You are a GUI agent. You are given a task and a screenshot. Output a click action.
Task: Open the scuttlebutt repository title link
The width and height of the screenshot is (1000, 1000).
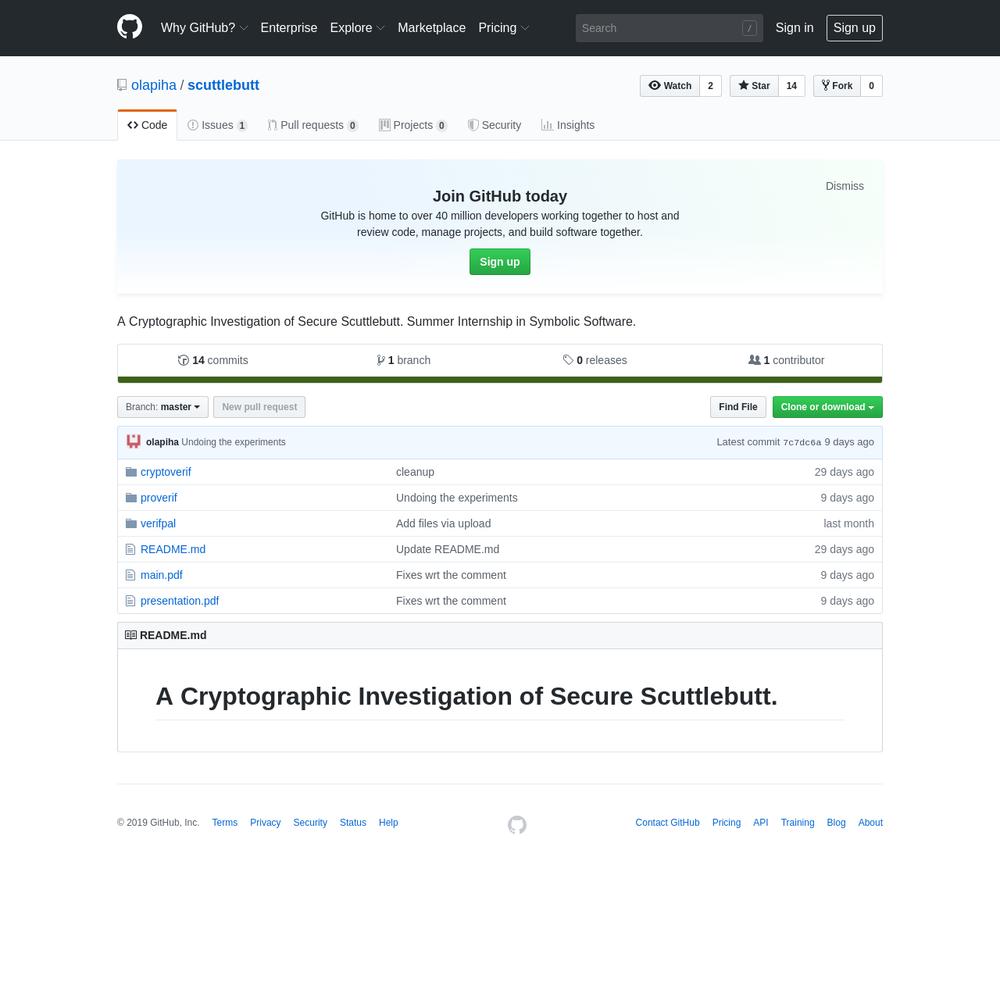(223, 85)
